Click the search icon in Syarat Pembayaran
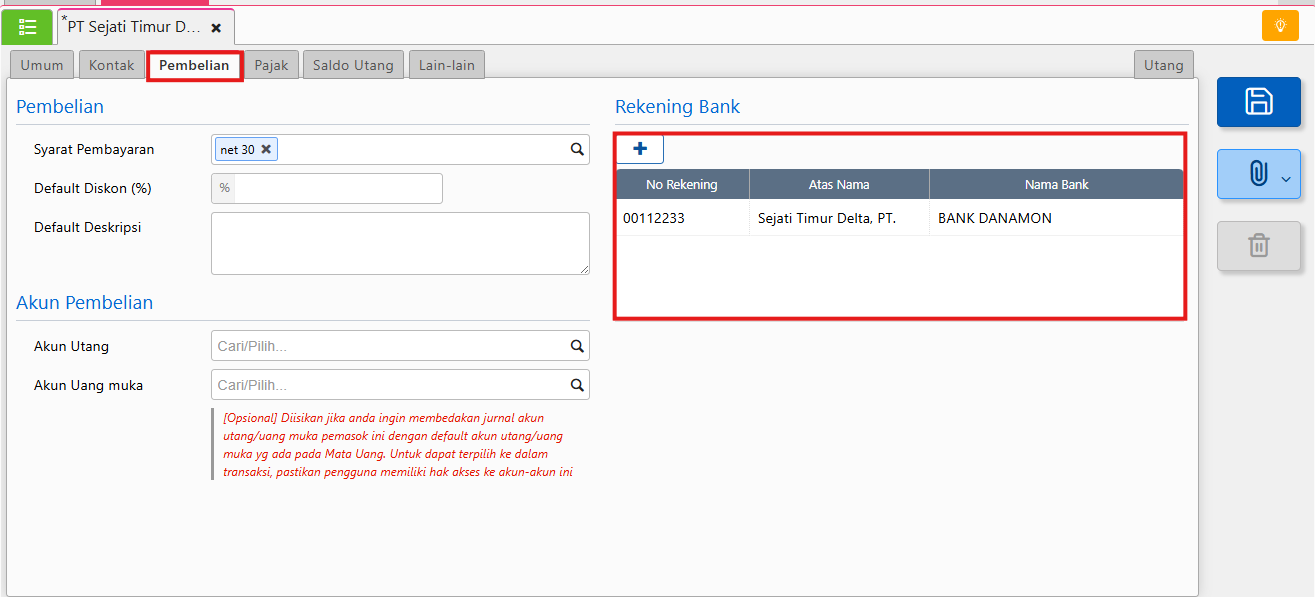This screenshot has width=1315, height=597. point(577,149)
